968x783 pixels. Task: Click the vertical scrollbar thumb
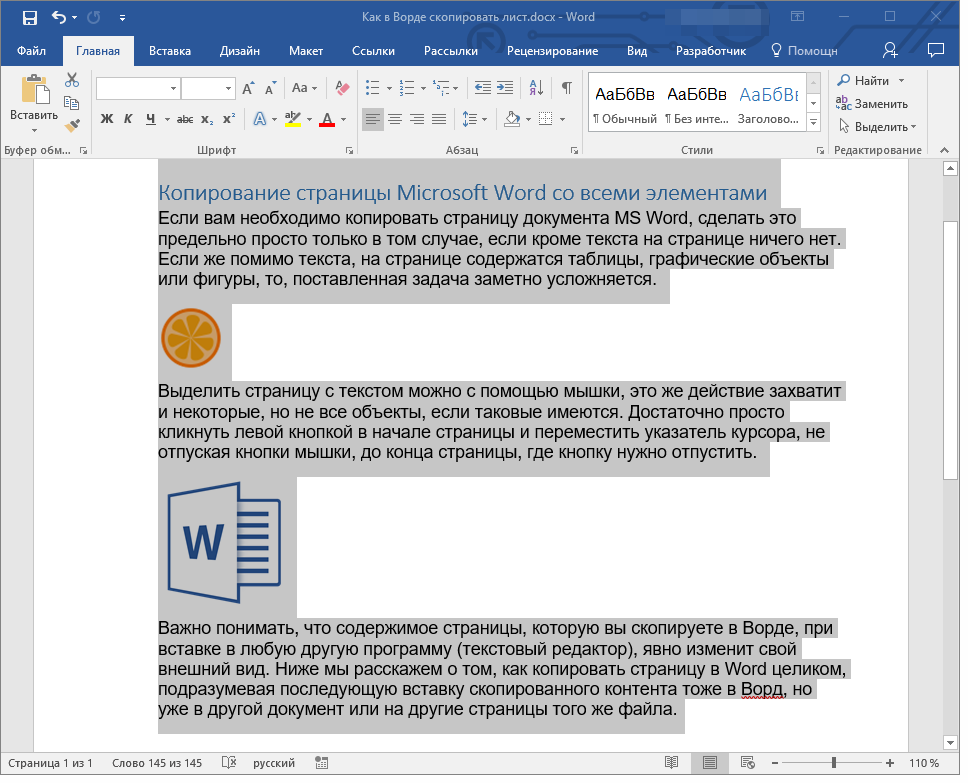[x=950, y=350]
